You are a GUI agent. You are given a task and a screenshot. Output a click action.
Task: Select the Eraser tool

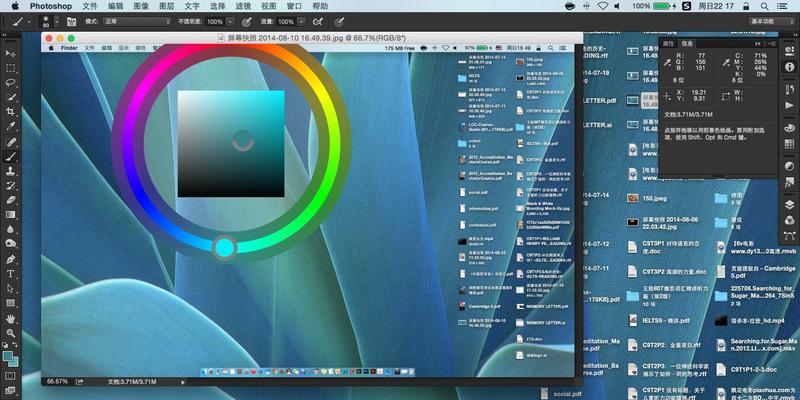click(x=10, y=200)
